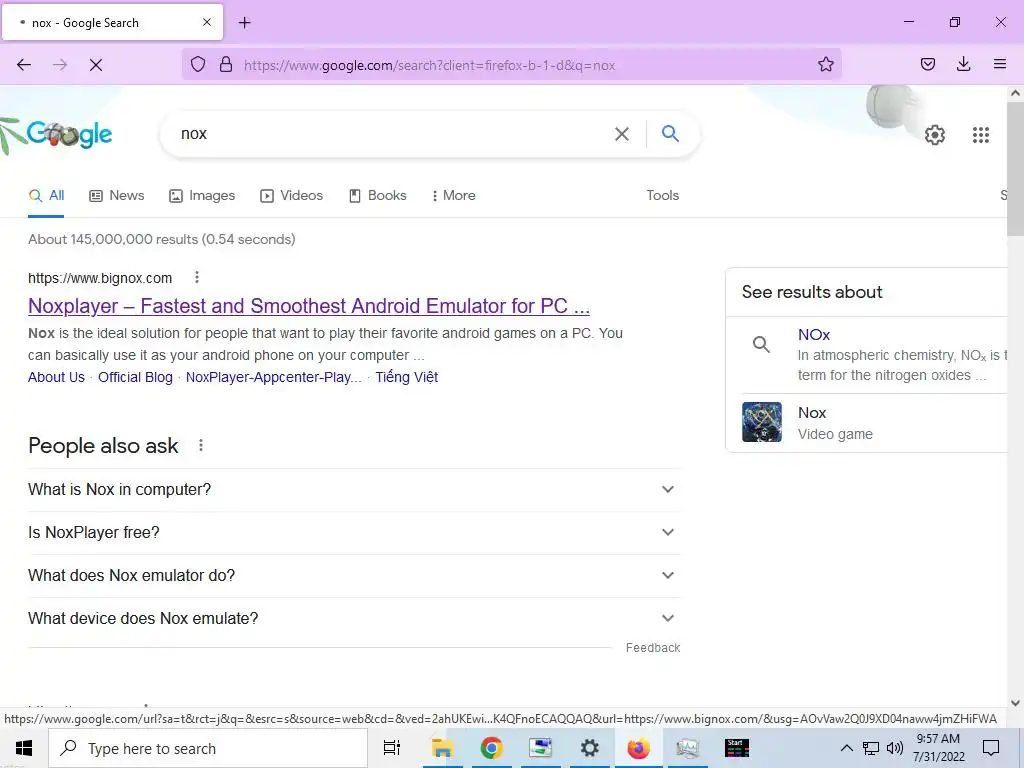Save page to Pocket
Viewport: 1024px width, 768px height.
point(928,64)
